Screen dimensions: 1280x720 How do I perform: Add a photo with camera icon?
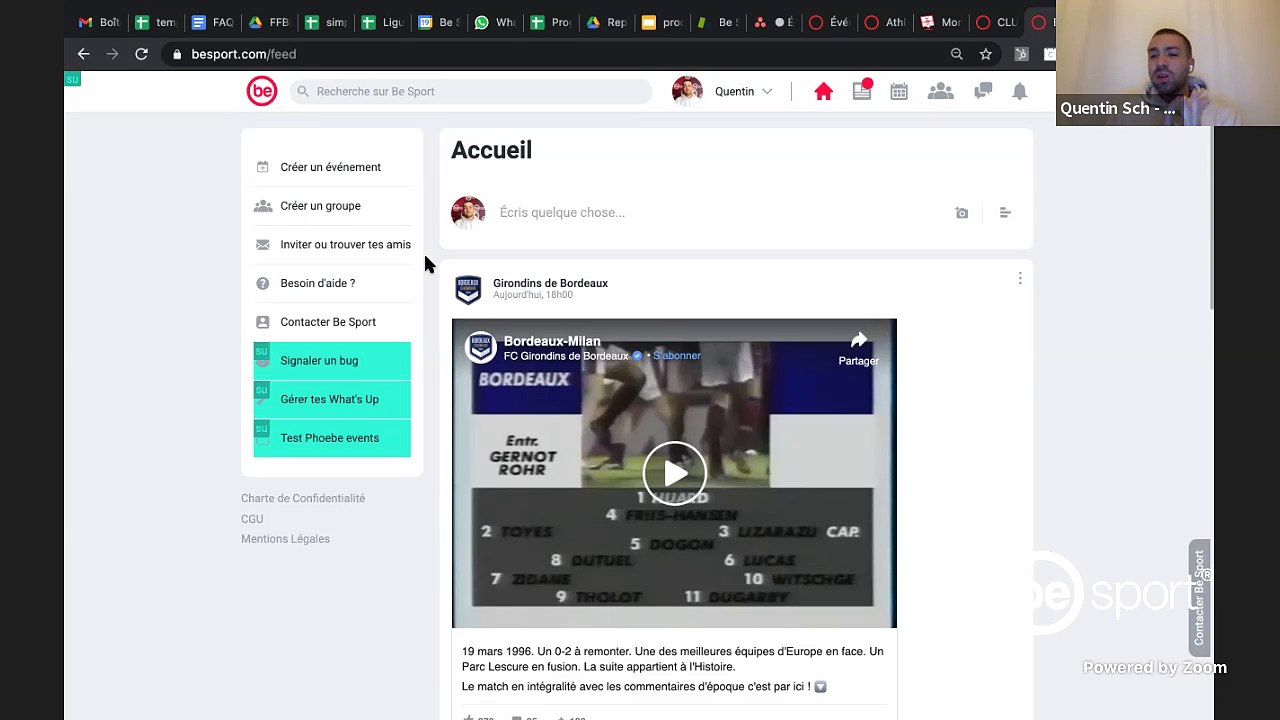click(x=962, y=213)
